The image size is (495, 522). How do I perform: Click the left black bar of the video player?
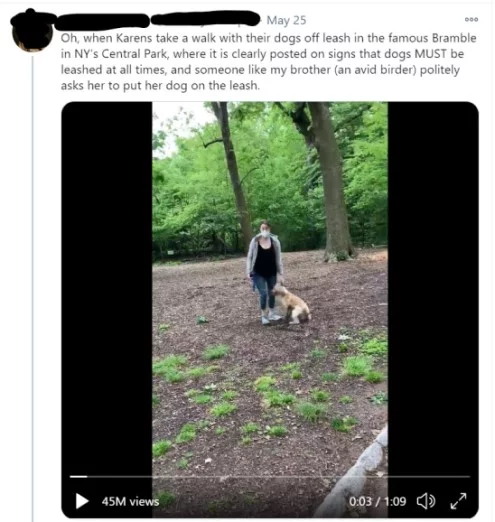coord(107,287)
